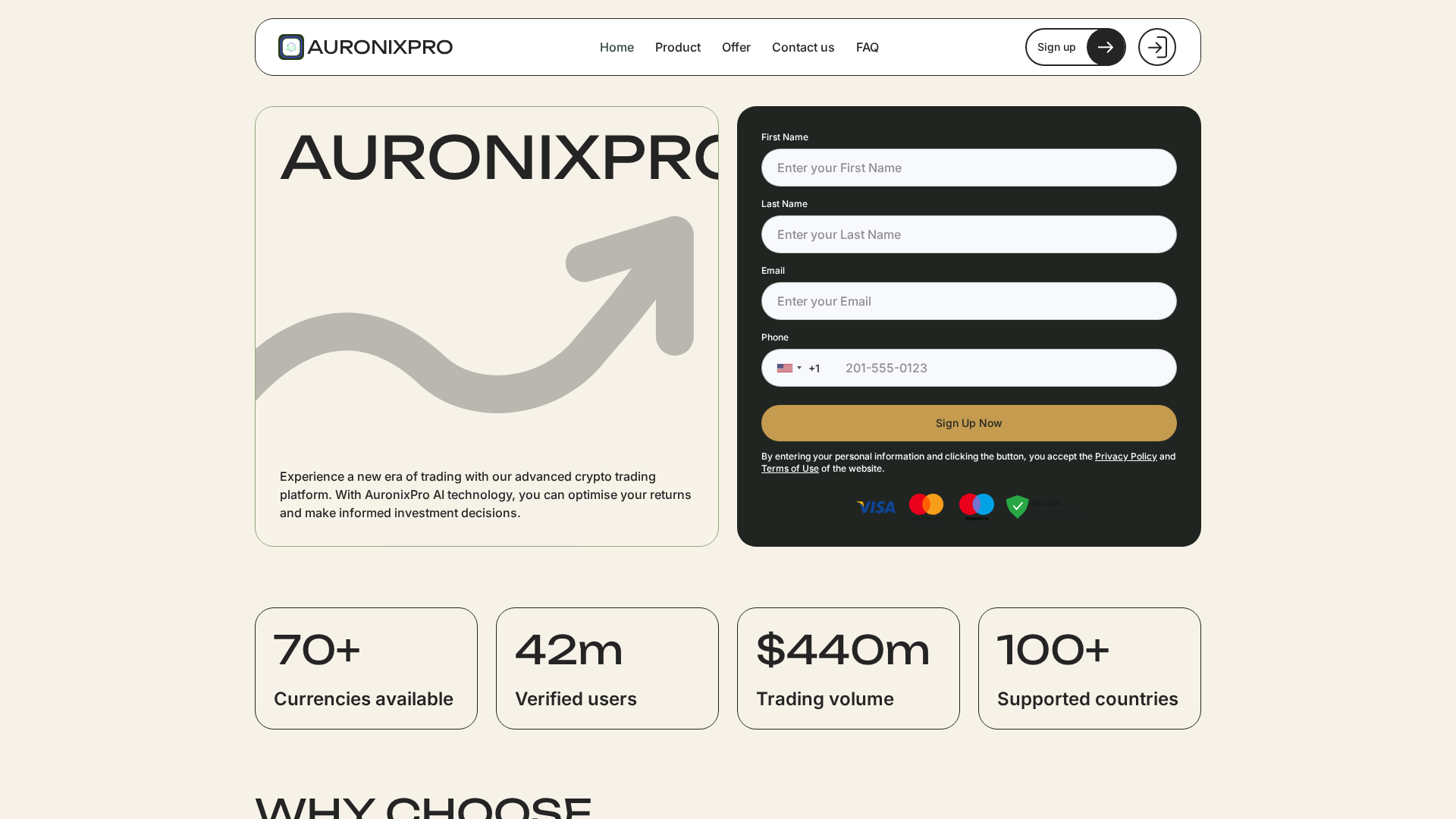The height and width of the screenshot is (819, 1456).
Task: Click the green secure shield icon
Action: pos(1018,507)
